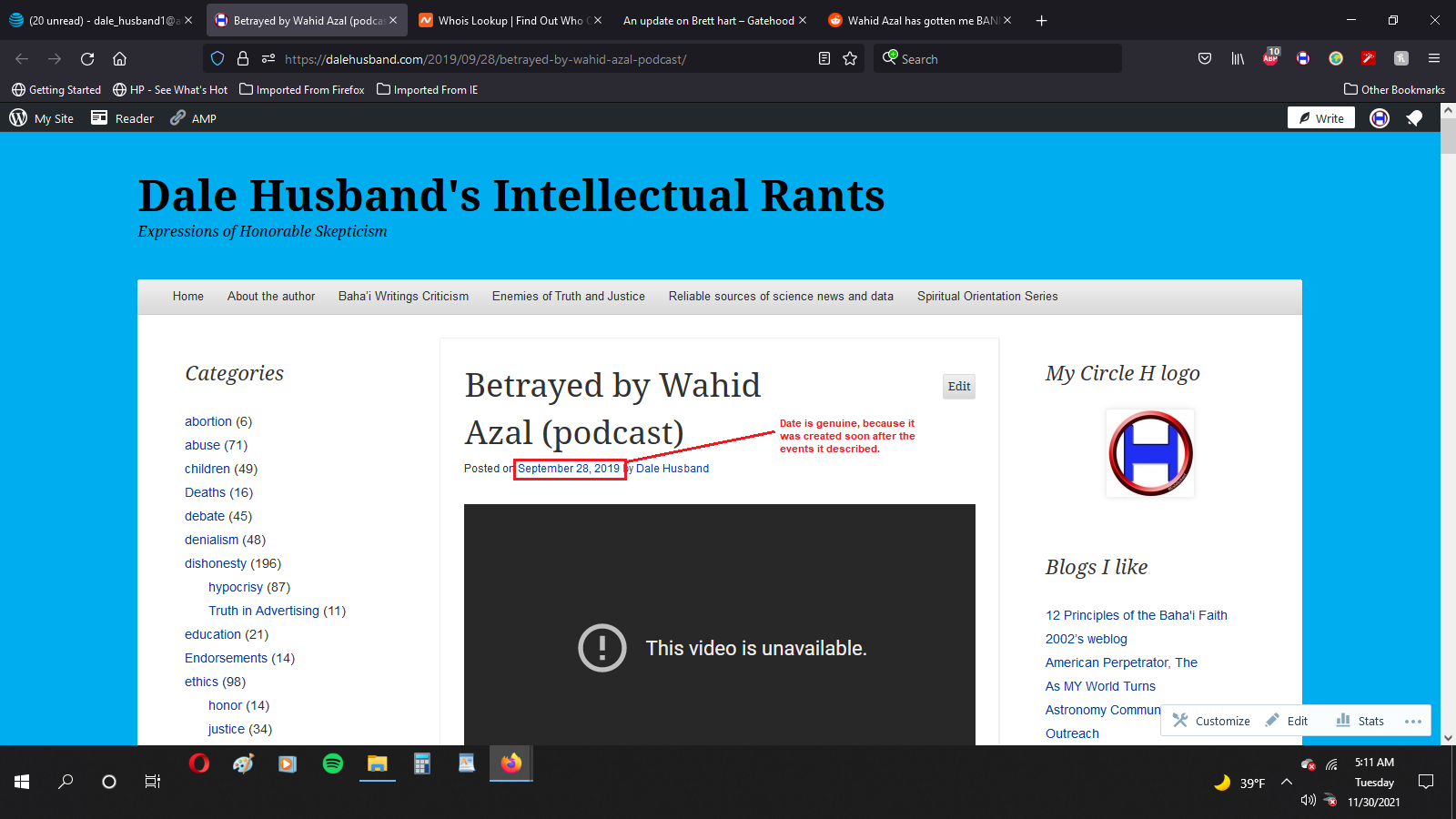Viewport: 1456px width, 819px height.
Task: Launch Spotify from the taskbar
Action: click(x=333, y=763)
